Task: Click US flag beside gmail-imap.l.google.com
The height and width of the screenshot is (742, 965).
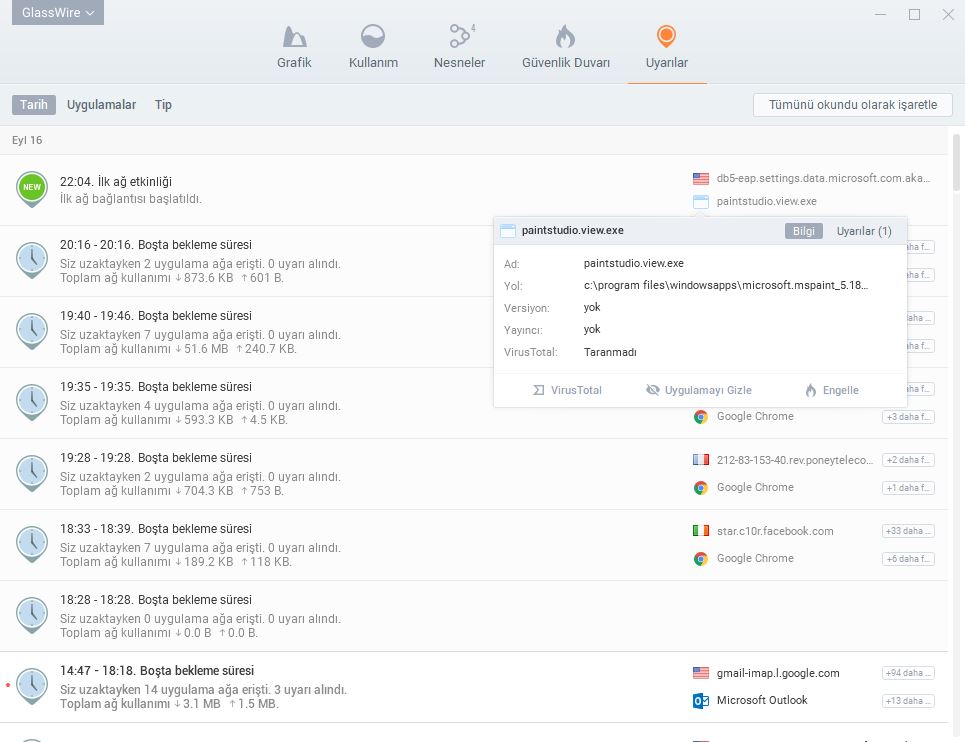Action: point(701,673)
